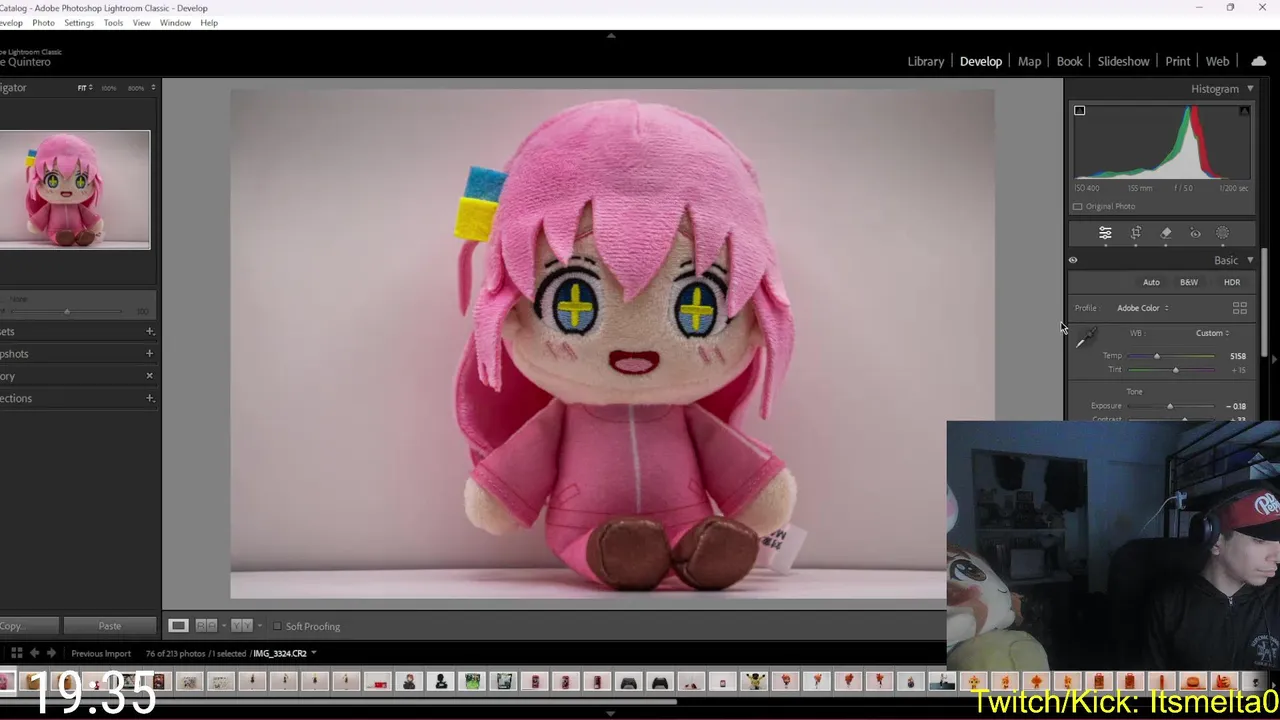The image size is (1280, 720).
Task: Go back using filmstrip left arrow
Action: click(34, 653)
